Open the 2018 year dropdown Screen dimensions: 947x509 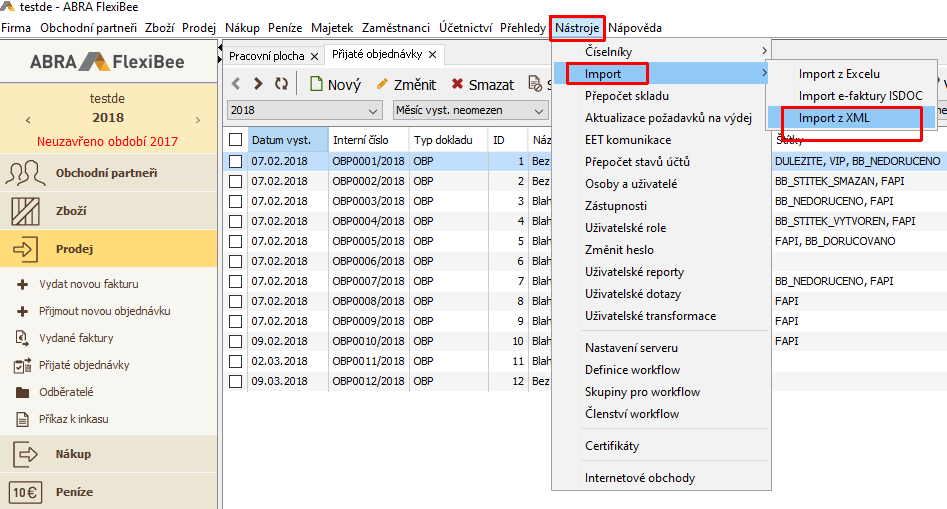[304, 110]
